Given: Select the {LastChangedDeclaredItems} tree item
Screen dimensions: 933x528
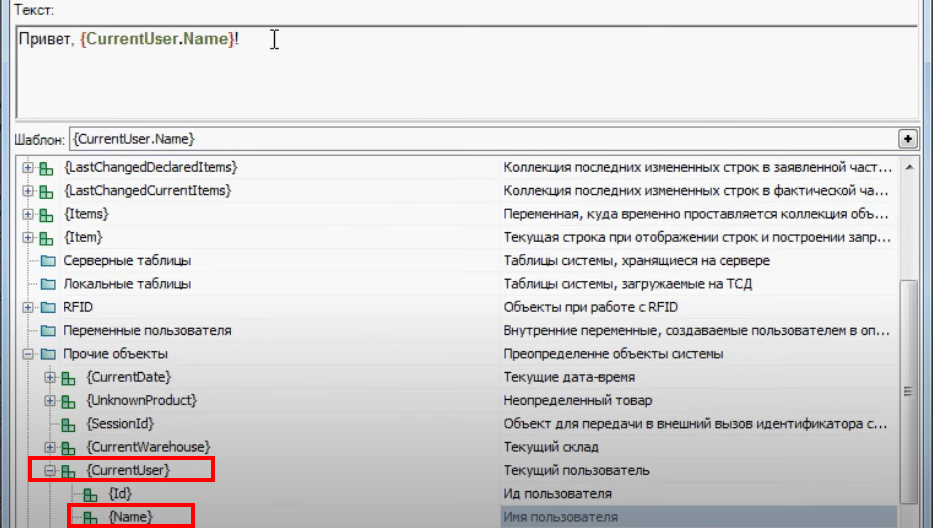Looking at the screenshot, I should 151,167.
